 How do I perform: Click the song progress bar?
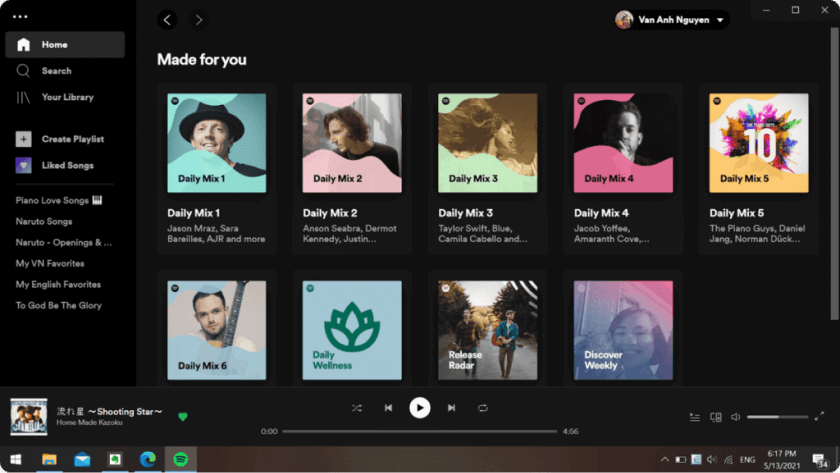(x=419, y=431)
